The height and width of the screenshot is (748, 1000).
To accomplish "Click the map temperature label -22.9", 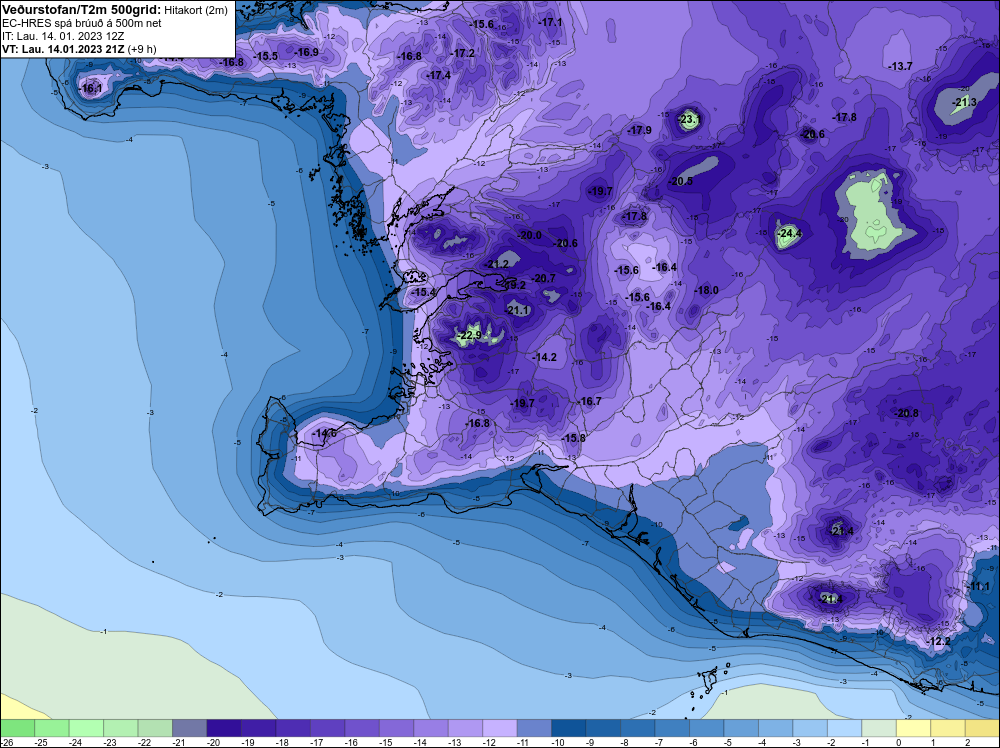I will pos(469,335).
